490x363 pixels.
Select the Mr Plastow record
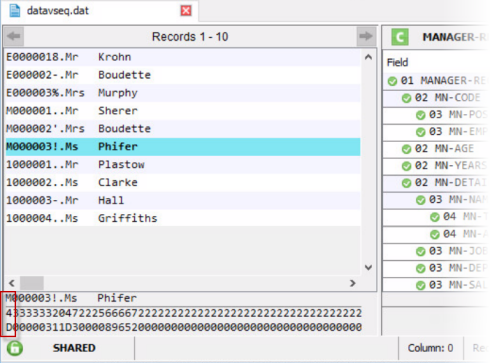183,165
